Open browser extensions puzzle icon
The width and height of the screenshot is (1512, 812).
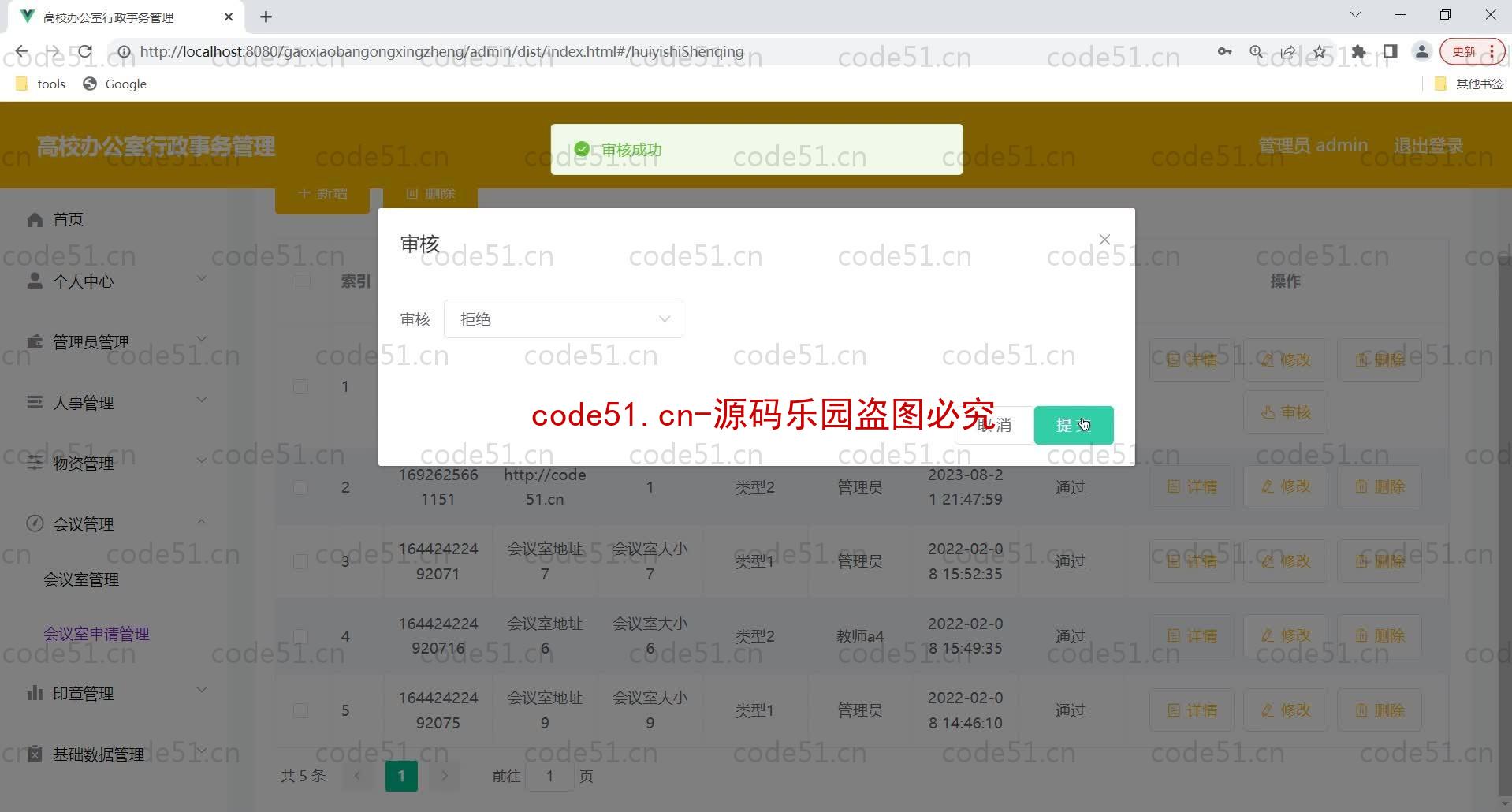(1358, 52)
